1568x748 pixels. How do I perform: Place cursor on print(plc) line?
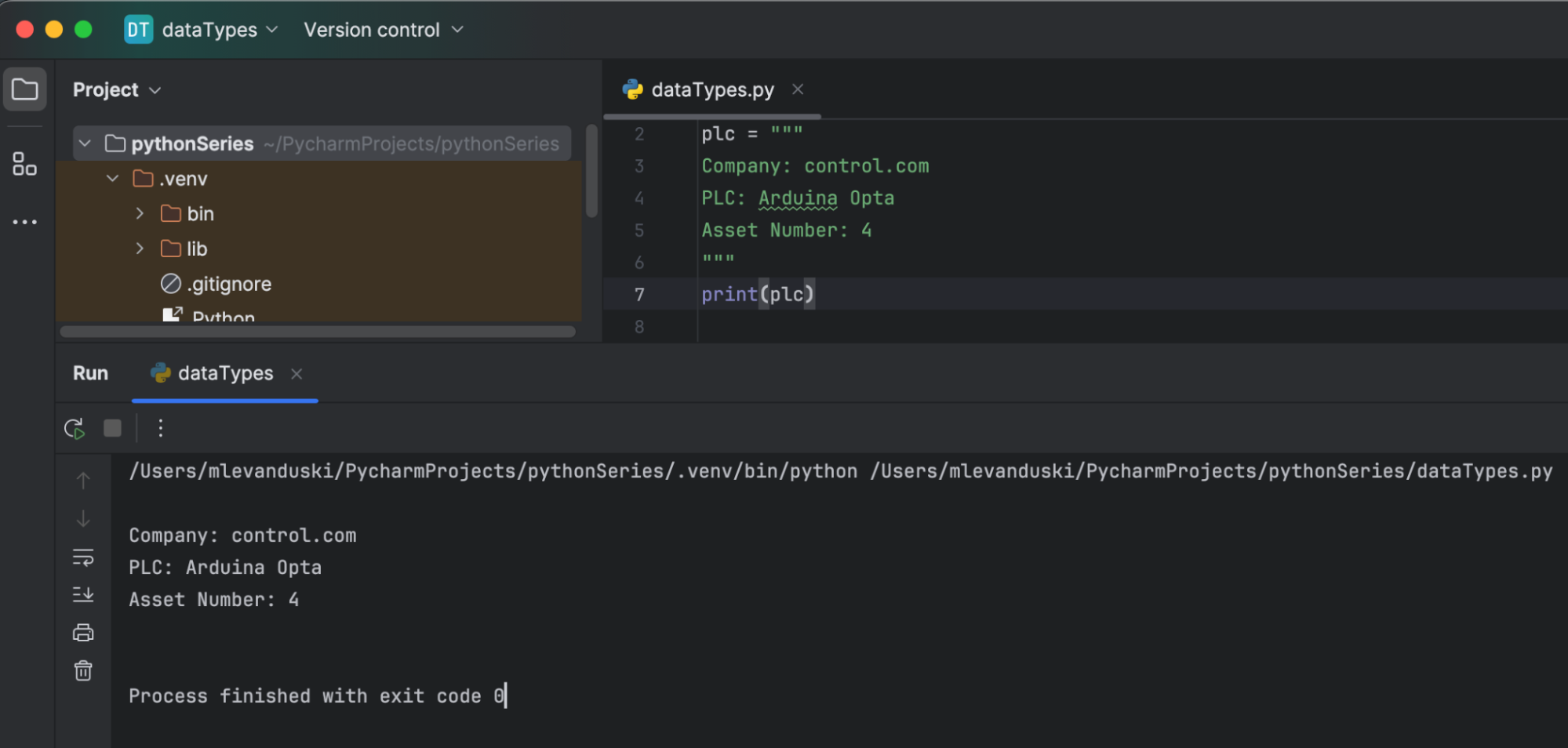click(758, 295)
